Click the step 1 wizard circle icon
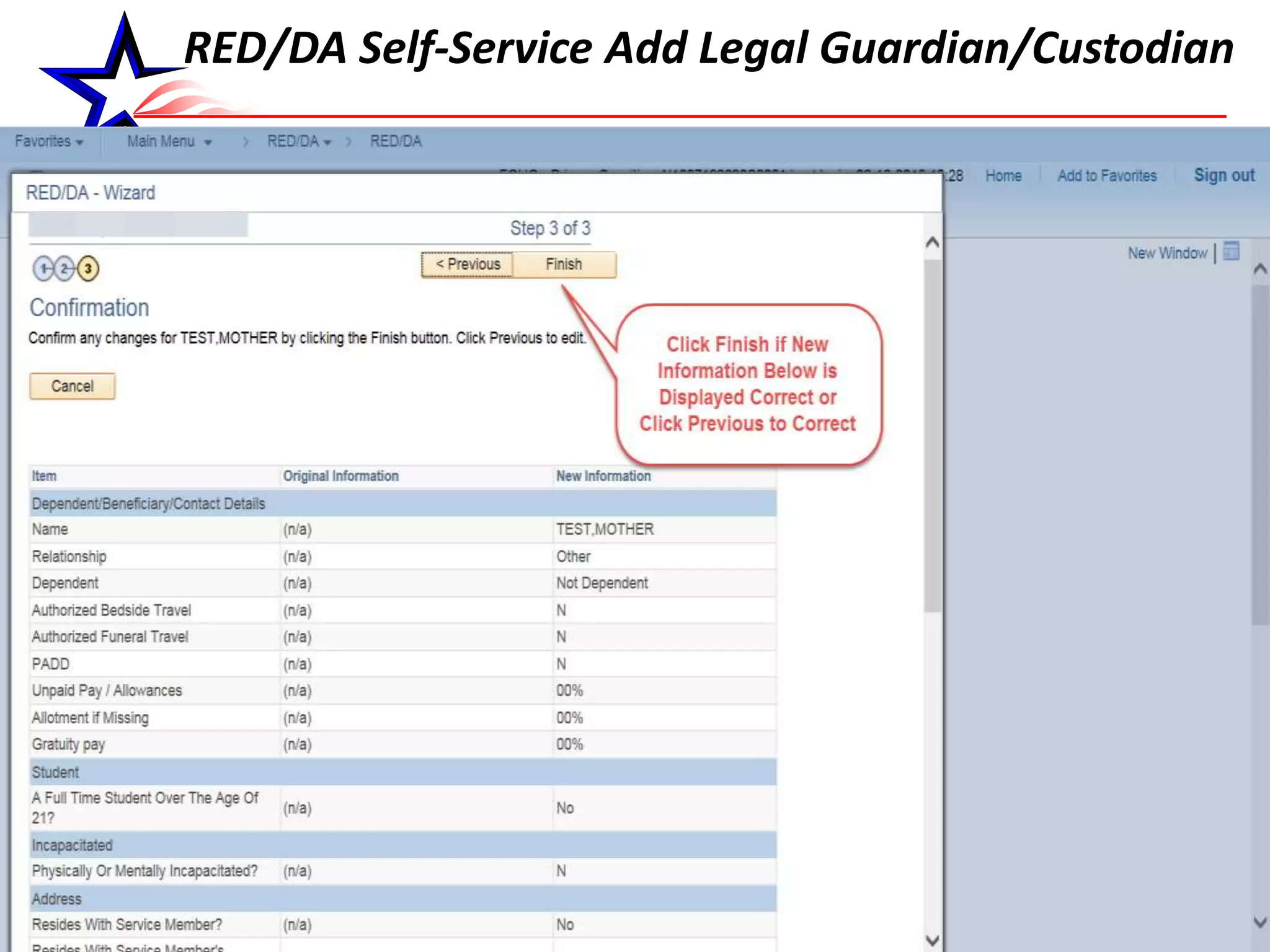 43,269
